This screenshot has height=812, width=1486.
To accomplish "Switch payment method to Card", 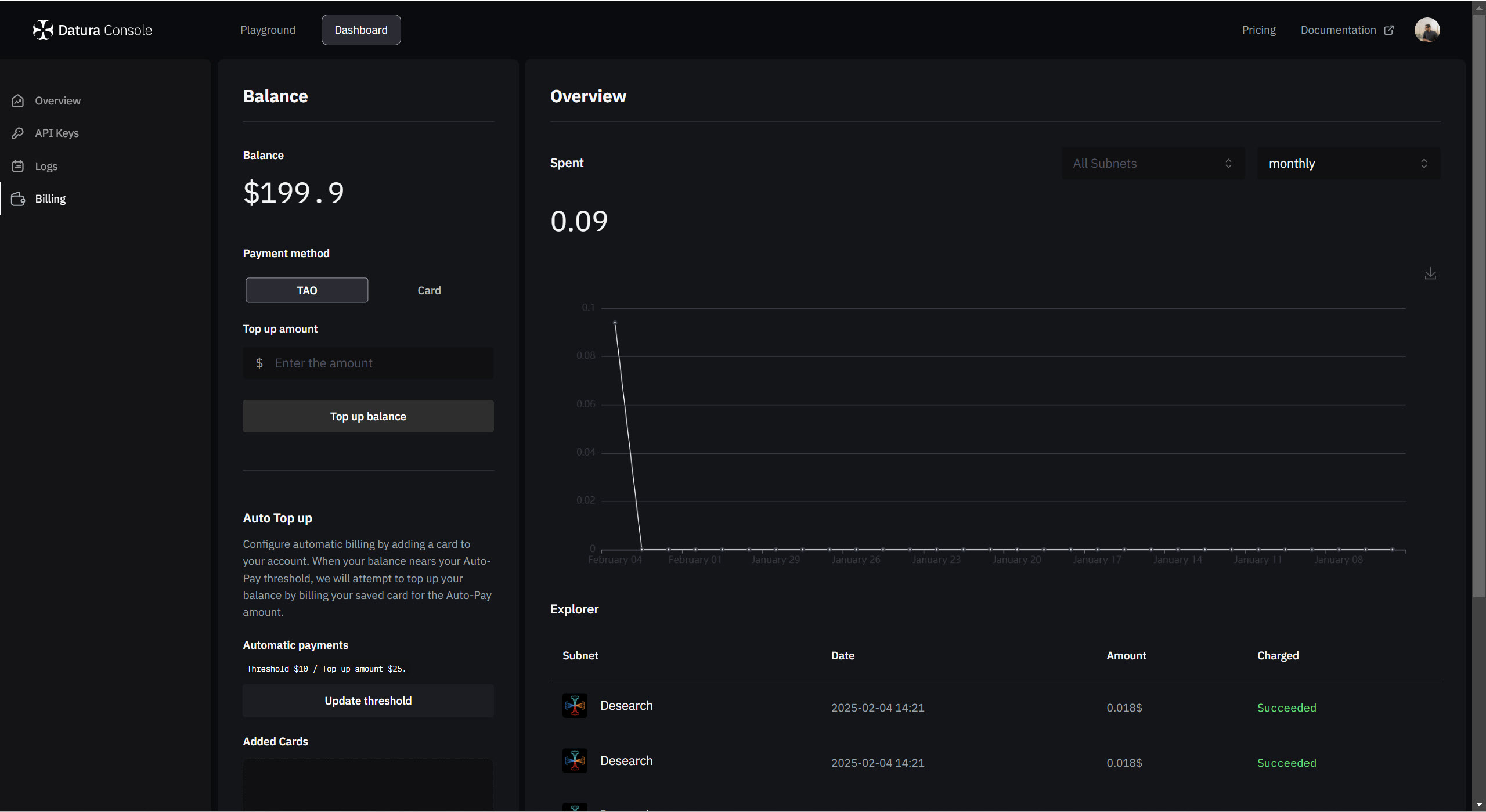I will point(429,290).
